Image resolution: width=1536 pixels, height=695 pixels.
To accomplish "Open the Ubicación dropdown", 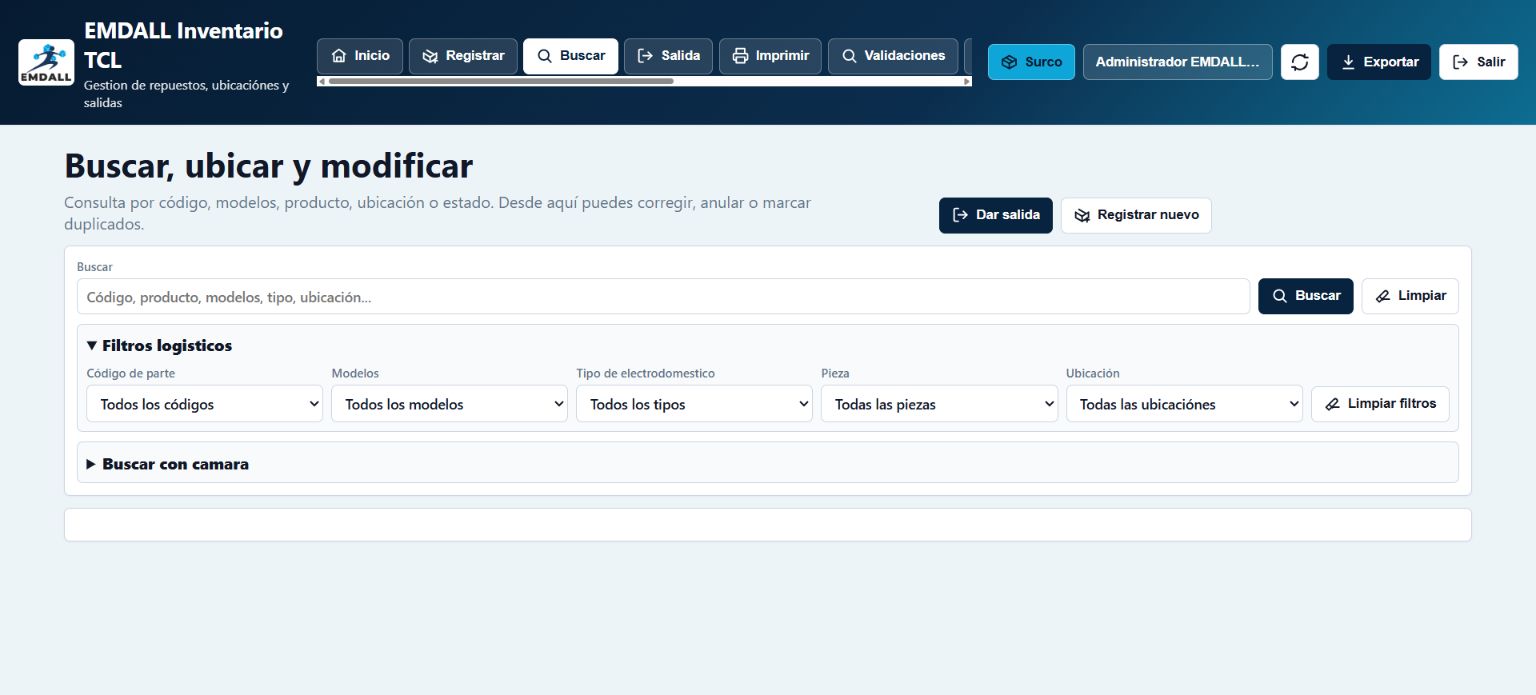I will (1184, 404).
